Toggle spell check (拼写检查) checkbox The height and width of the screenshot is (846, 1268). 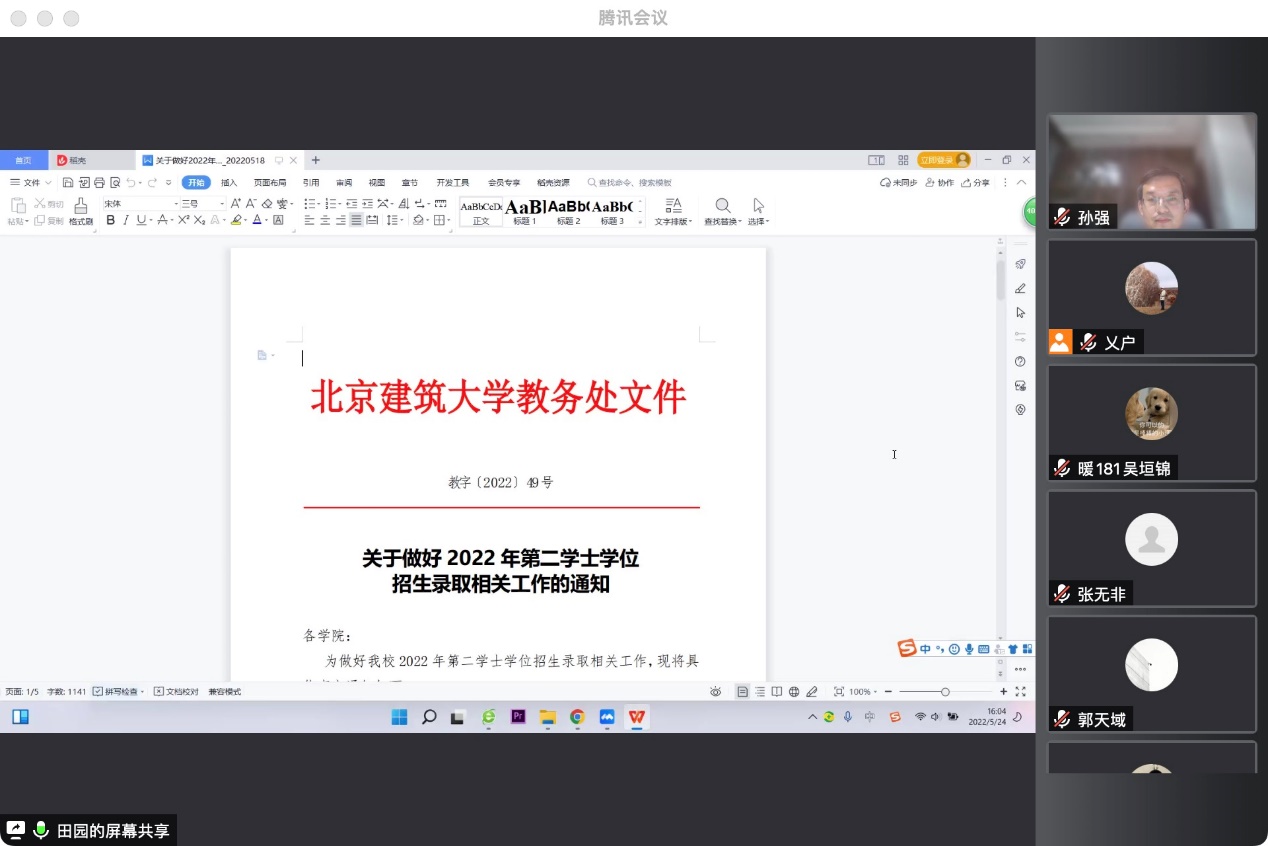point(98,692)
